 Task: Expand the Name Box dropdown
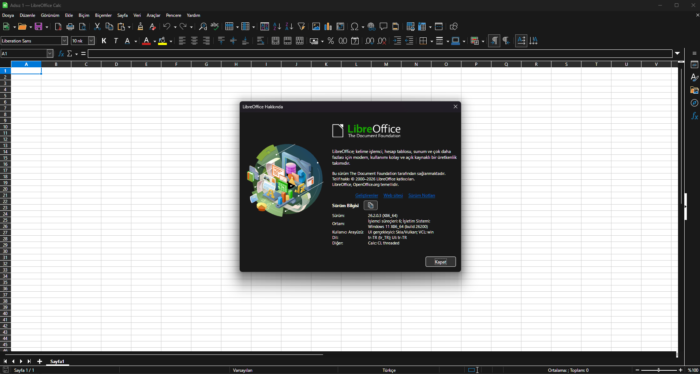pos(50,54)
